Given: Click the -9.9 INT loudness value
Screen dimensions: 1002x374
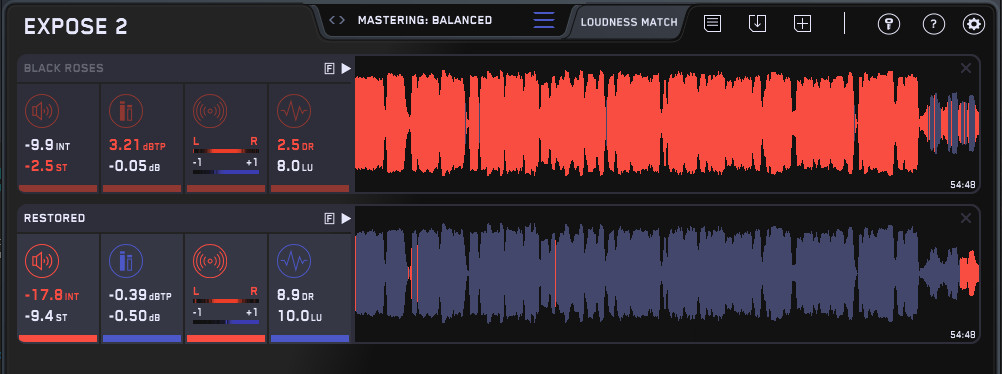Looking at the screenshot, I should [x=47, y=146].
